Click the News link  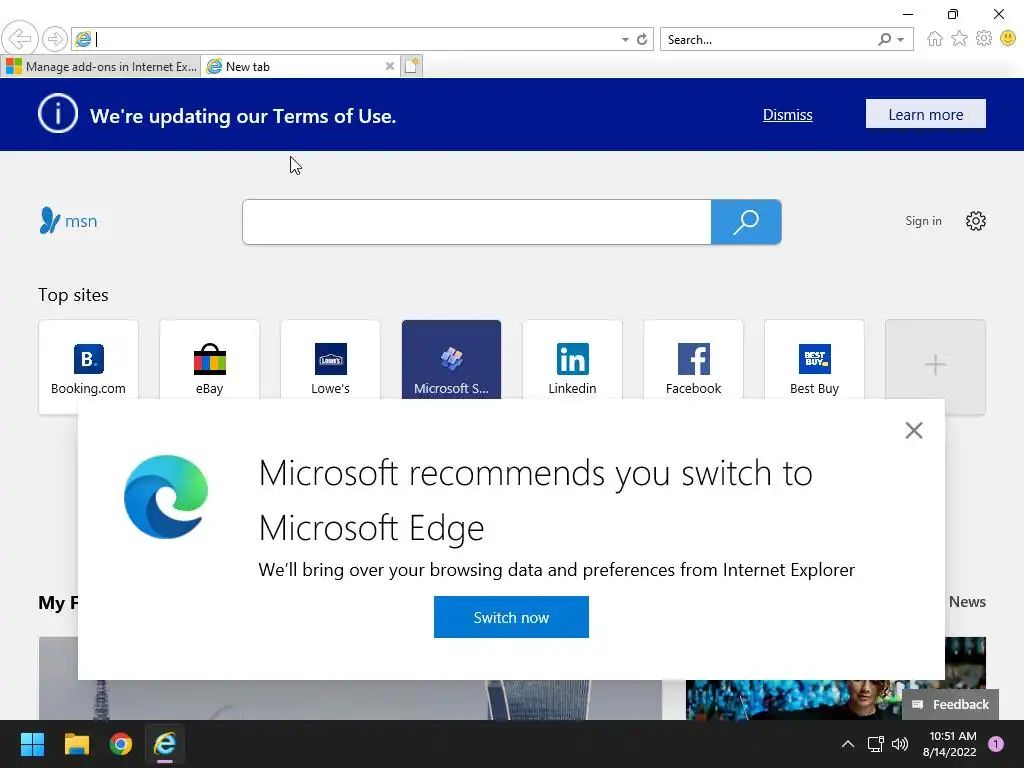(x=967, y=602)
